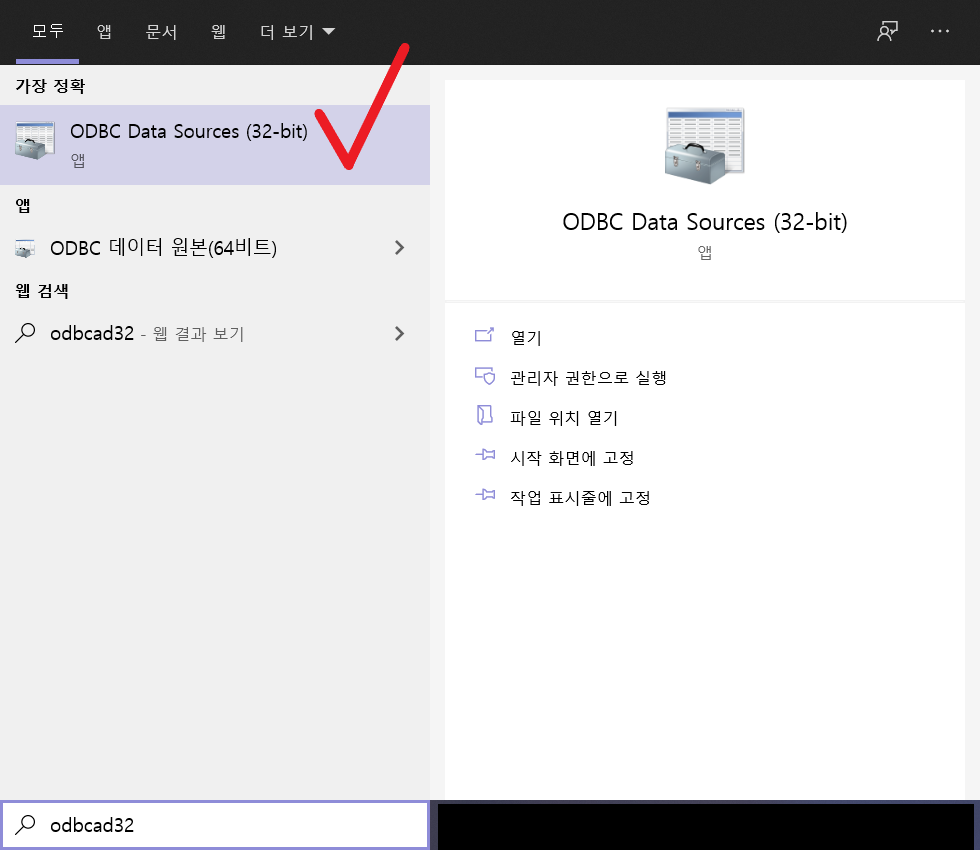Image resolution: width=980 pixels, height=850 pixels.
Task: Click the large ODBC icon in preview pane
Action: pyautogui.click(x=704, y=146)
